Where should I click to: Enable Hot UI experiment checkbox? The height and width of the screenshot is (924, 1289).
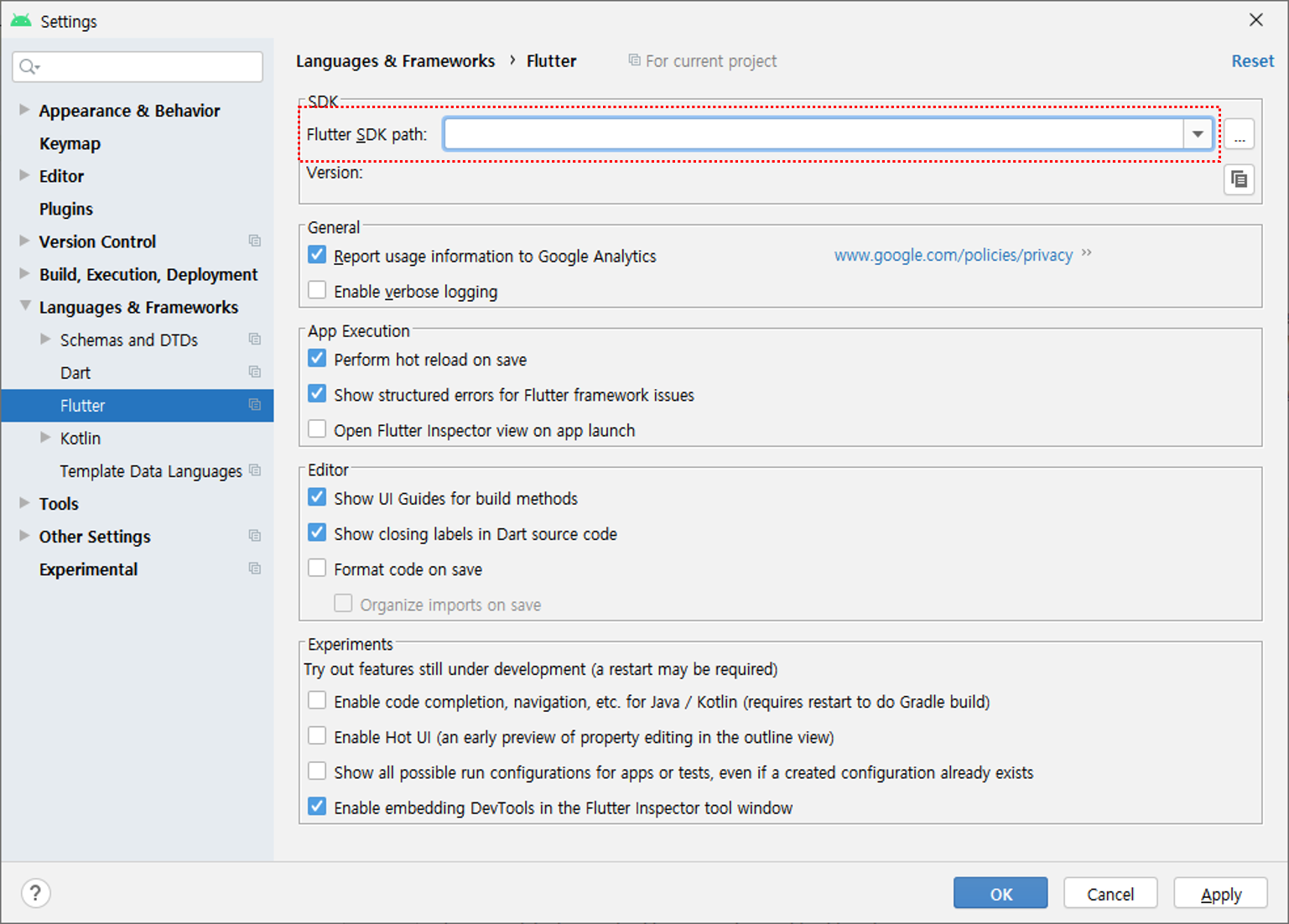click(x=317, y=736)
